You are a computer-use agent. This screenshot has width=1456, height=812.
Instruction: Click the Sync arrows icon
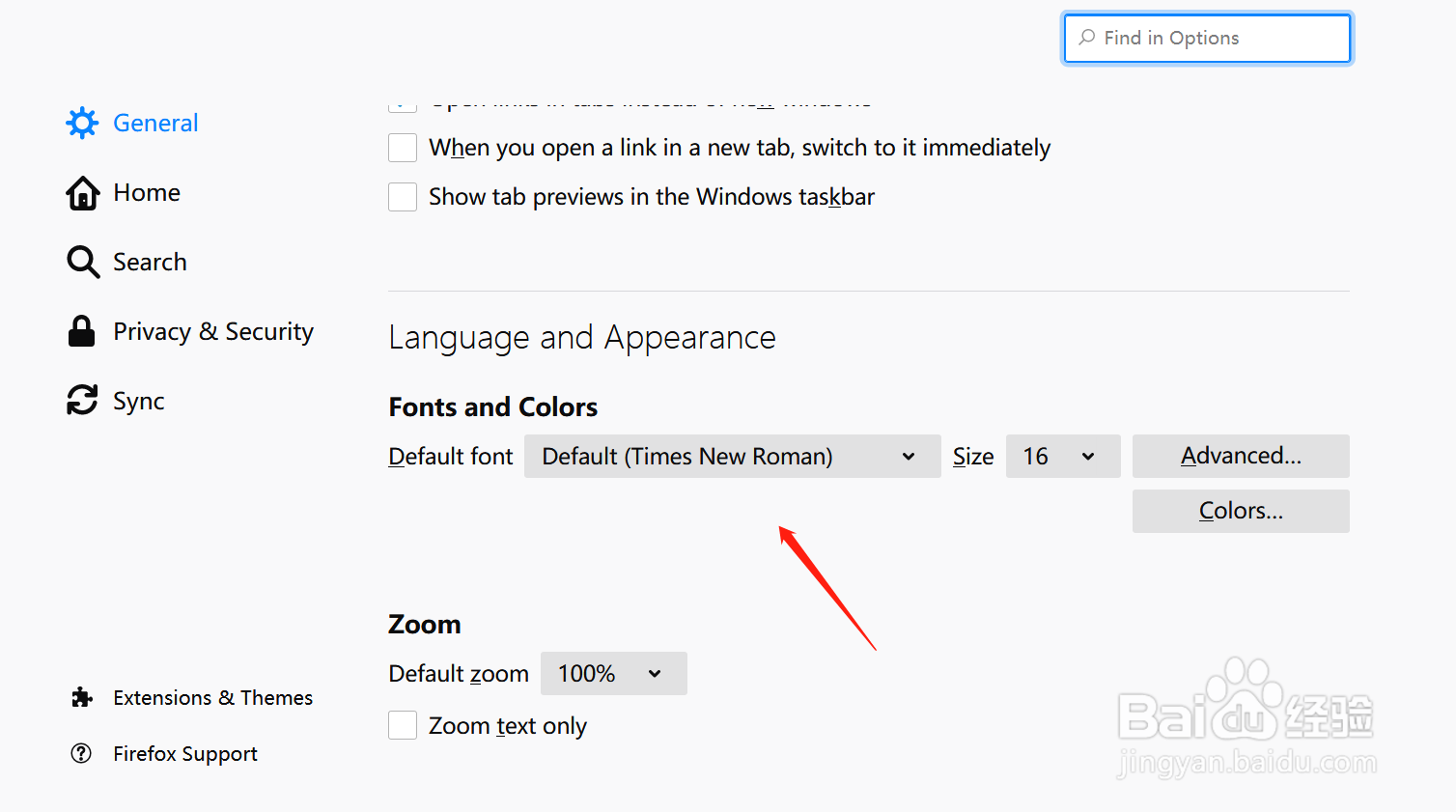[82, 400]
